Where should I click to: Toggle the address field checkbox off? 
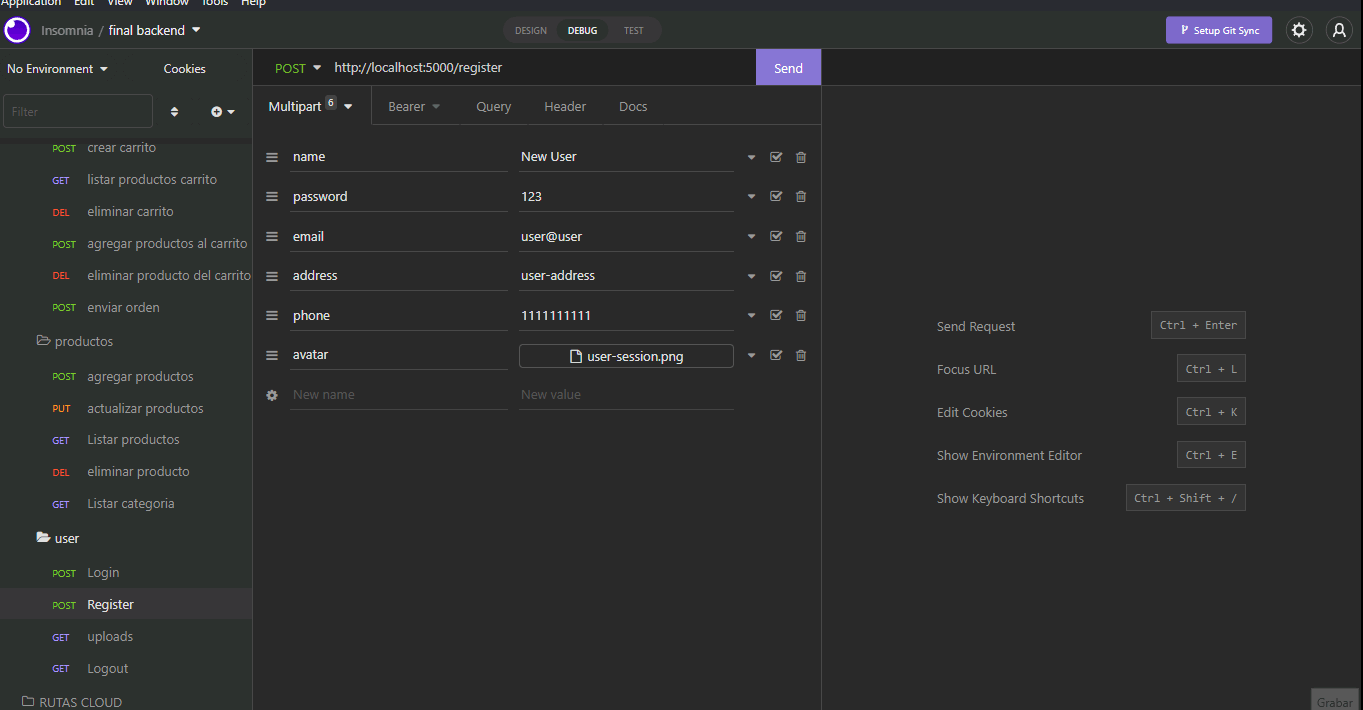pos(776,276)
